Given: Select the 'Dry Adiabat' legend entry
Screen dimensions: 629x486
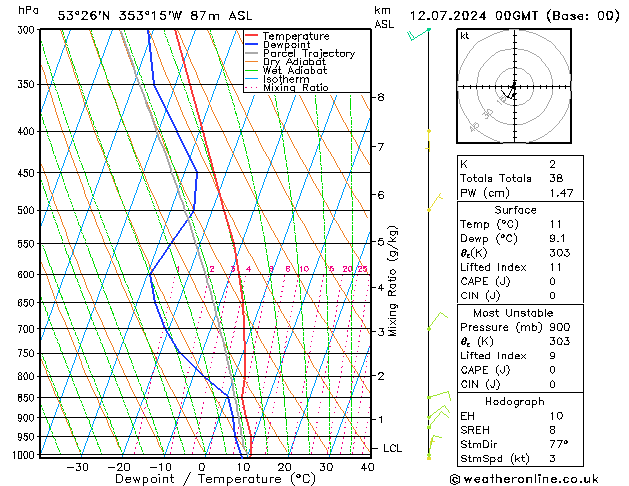Looking at the screenshot, I should [x=294, y=62].
